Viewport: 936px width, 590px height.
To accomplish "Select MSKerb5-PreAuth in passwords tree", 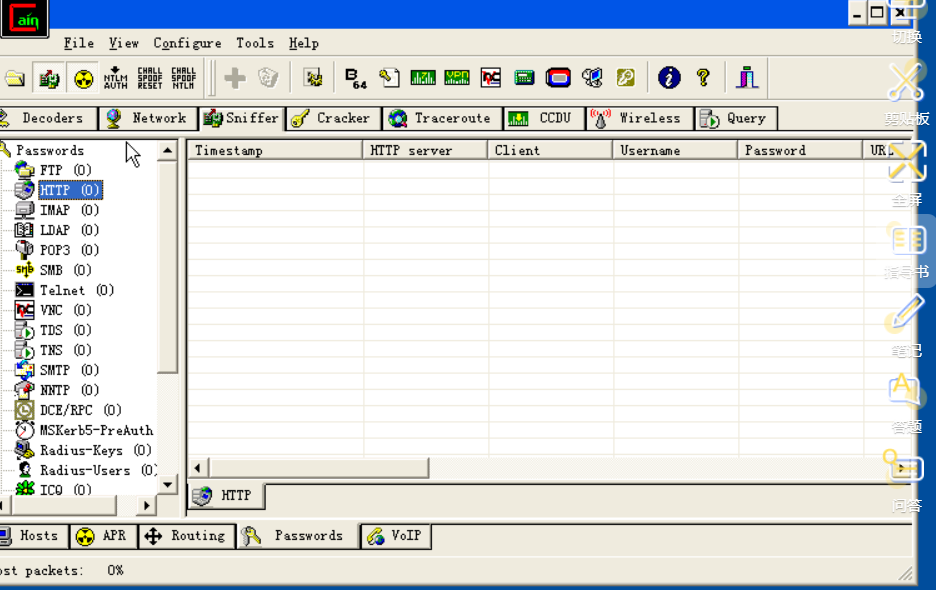I will (96, 430).
